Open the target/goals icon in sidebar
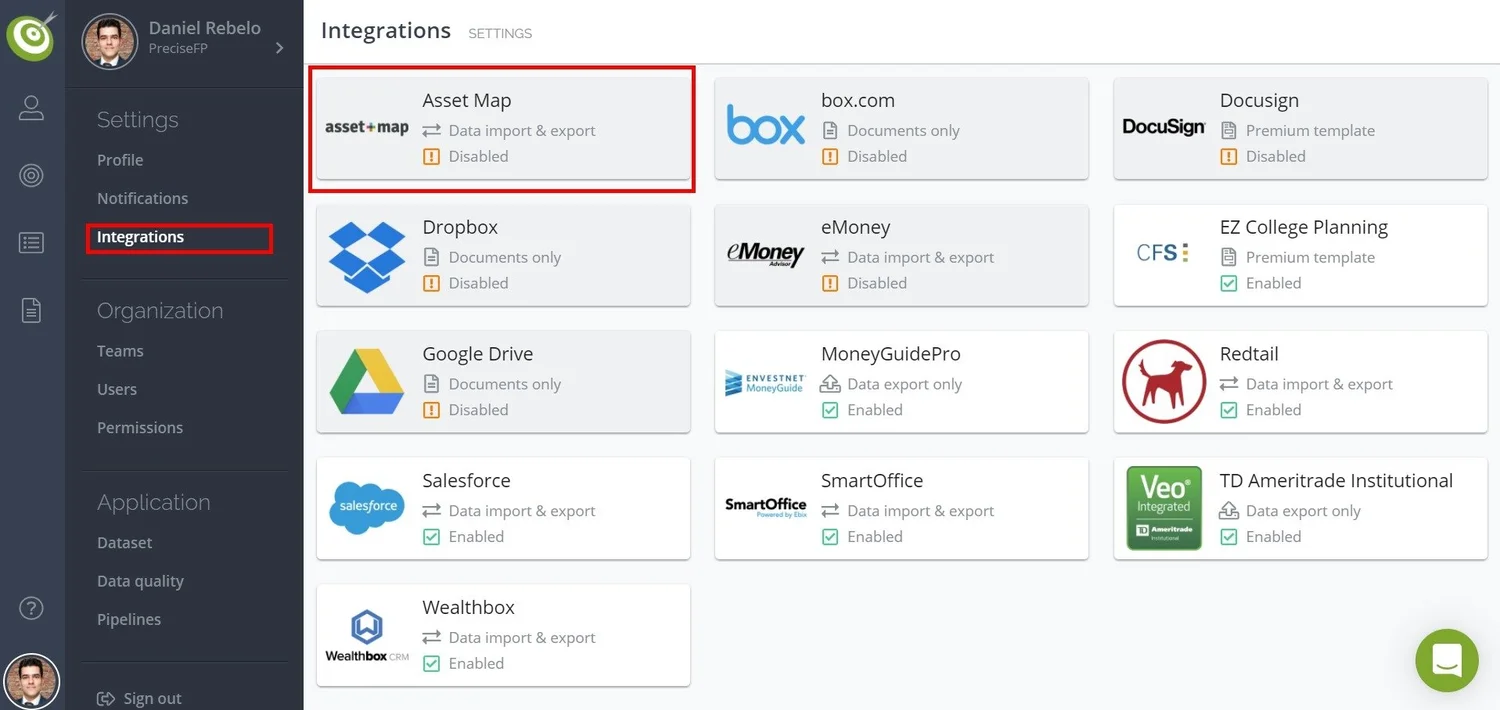This screenshot has height=710, width=1500. [32, 176]
